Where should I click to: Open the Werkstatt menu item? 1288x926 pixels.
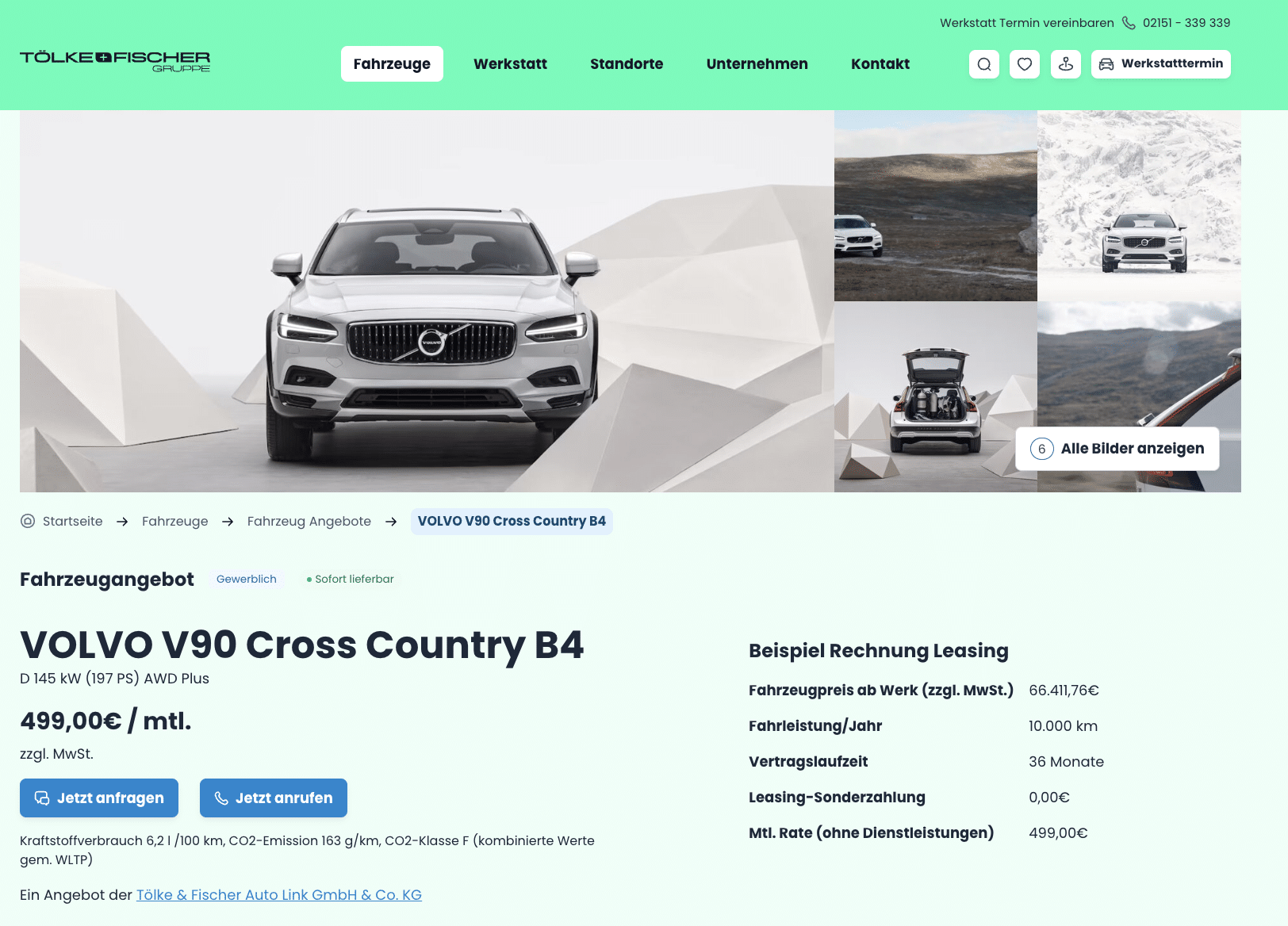[x=510, y=64]
